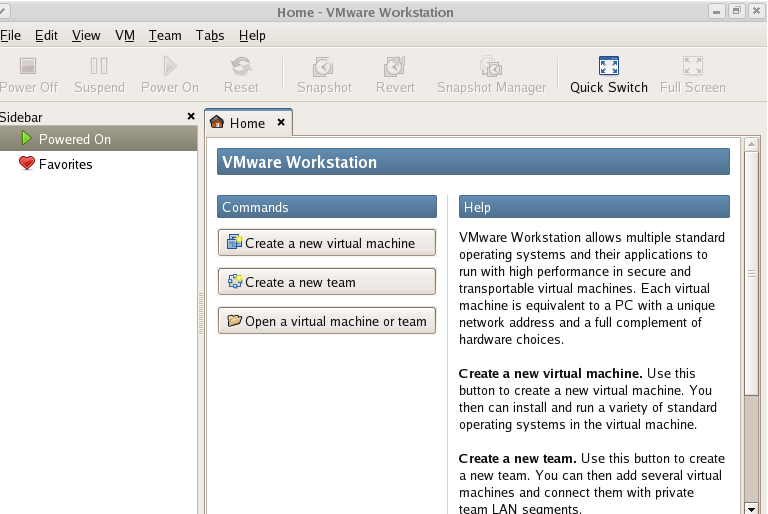
Task: Click the Commands section header
Action: [327, 207]
